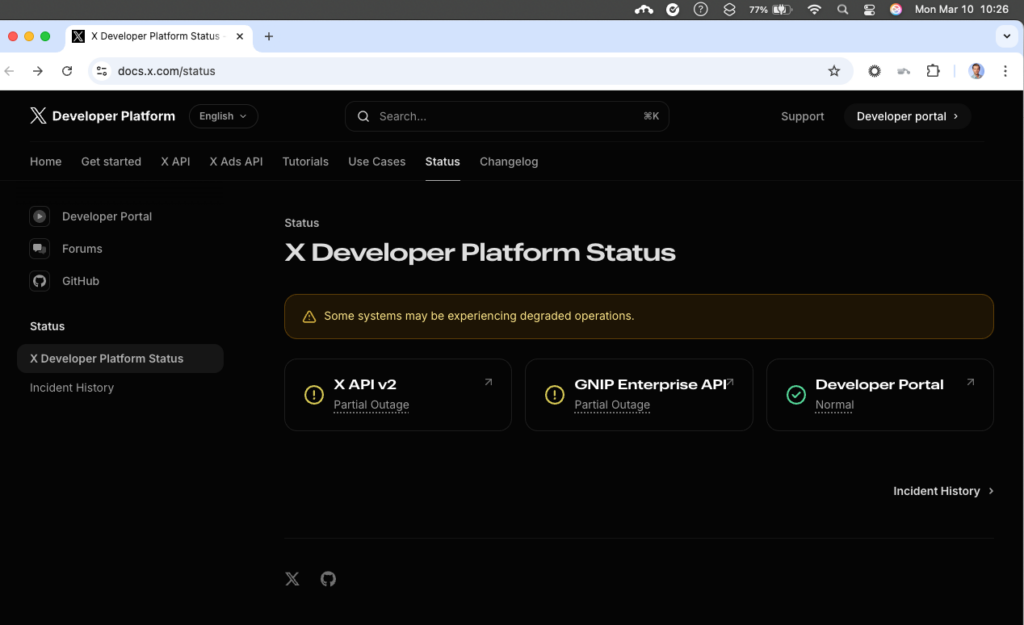The image size is (1024, 625).
Task: Click the Developer portal button chevron
Action: (955, 116)
